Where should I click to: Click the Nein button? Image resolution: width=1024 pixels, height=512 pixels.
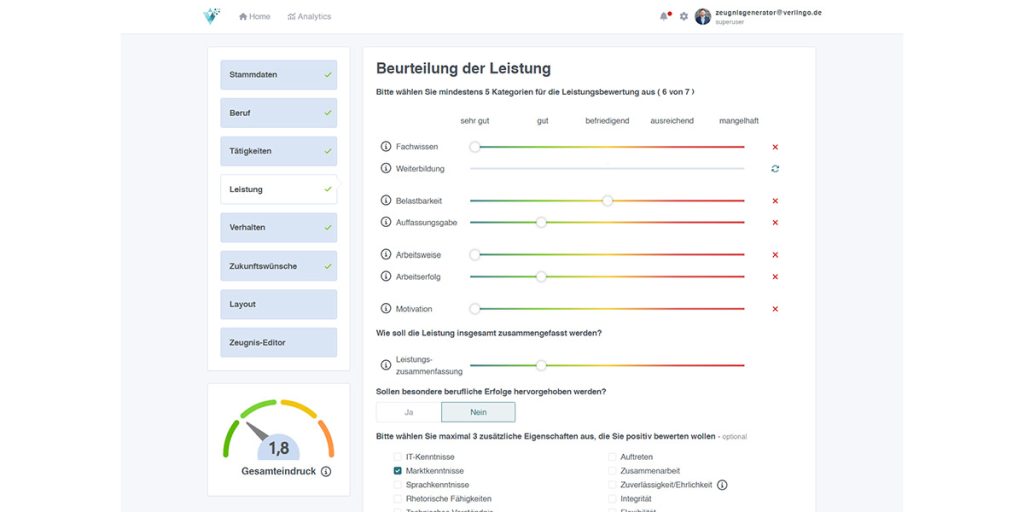[x=478, y=412]
